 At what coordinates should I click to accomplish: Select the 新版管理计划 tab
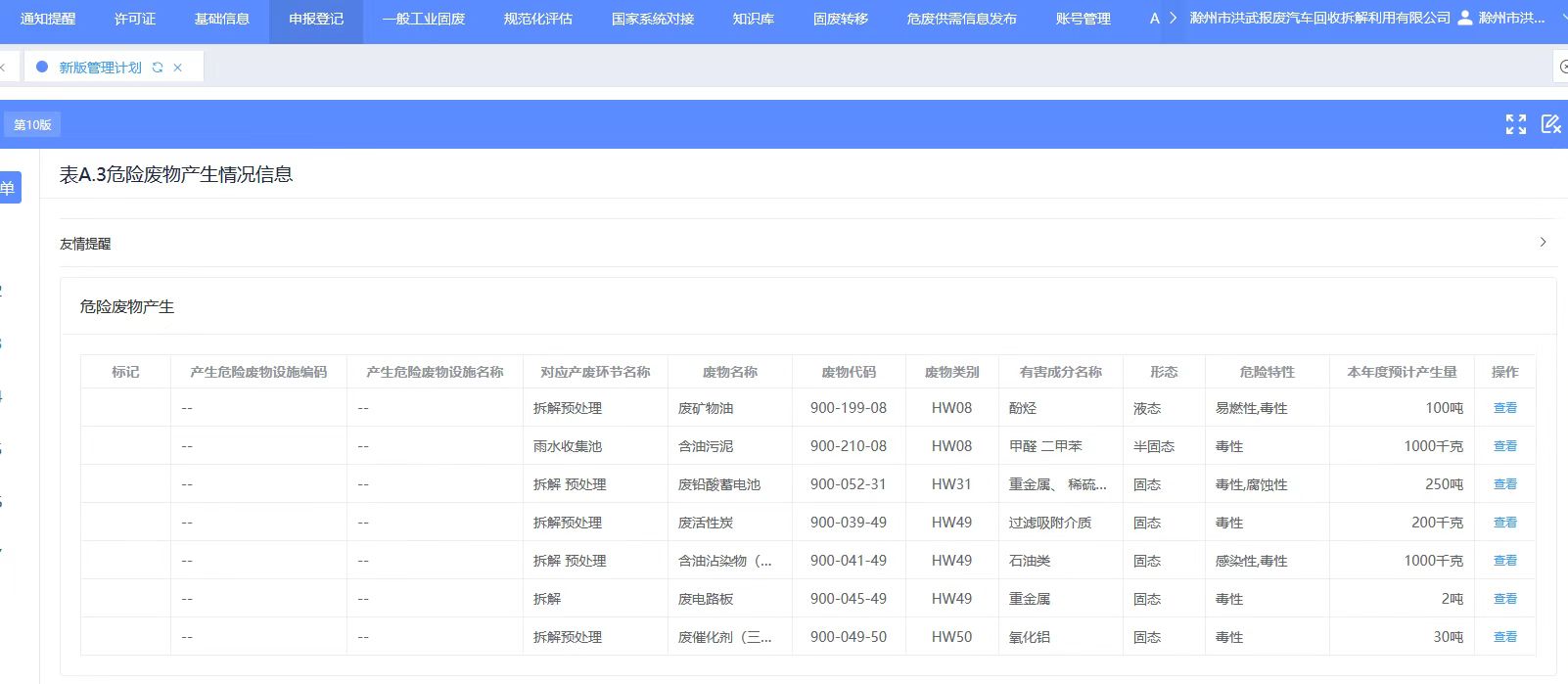tap(100, 68)
